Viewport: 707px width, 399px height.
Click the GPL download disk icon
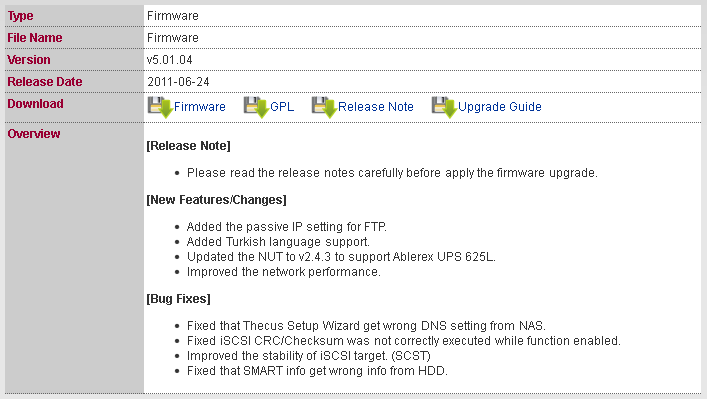tap(257, 107)
